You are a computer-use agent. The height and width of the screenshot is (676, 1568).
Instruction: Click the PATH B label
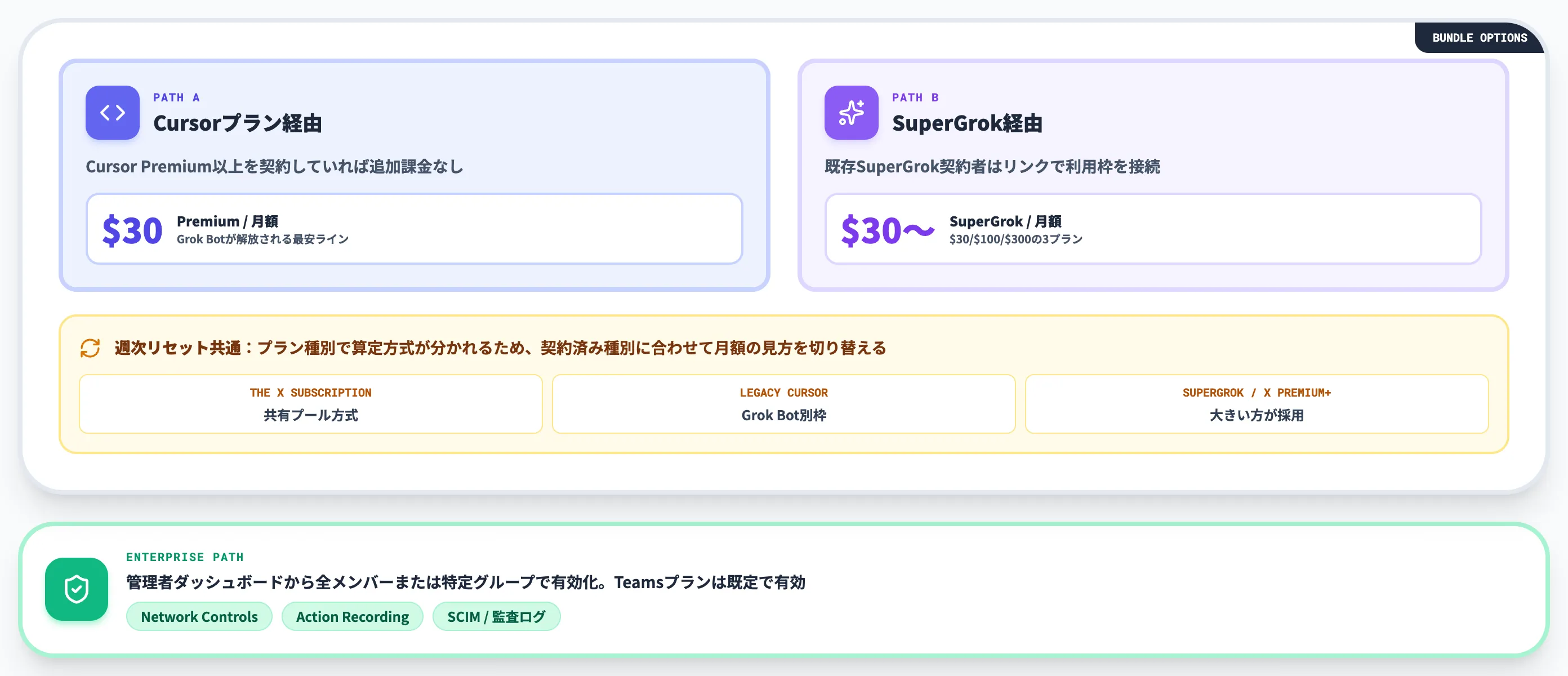click(x=915, y=97)
